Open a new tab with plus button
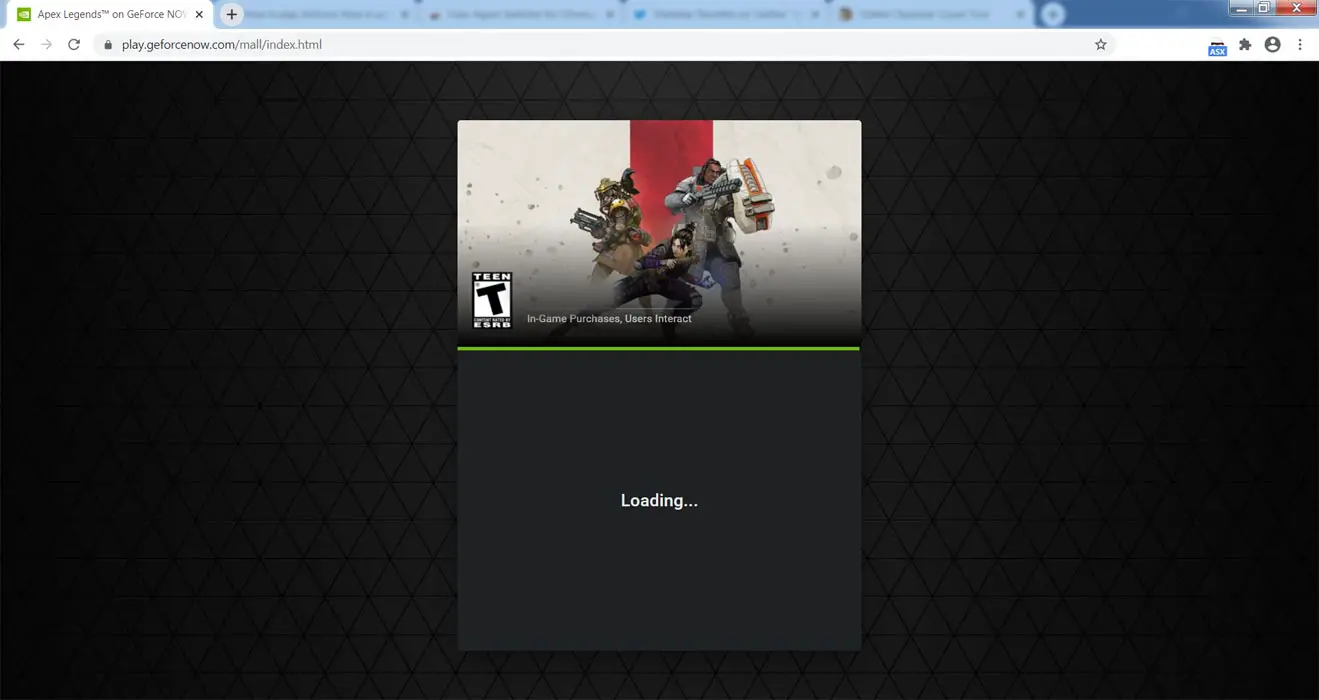1319x700 pixels. pyautogui.click(x=231, y=14)
